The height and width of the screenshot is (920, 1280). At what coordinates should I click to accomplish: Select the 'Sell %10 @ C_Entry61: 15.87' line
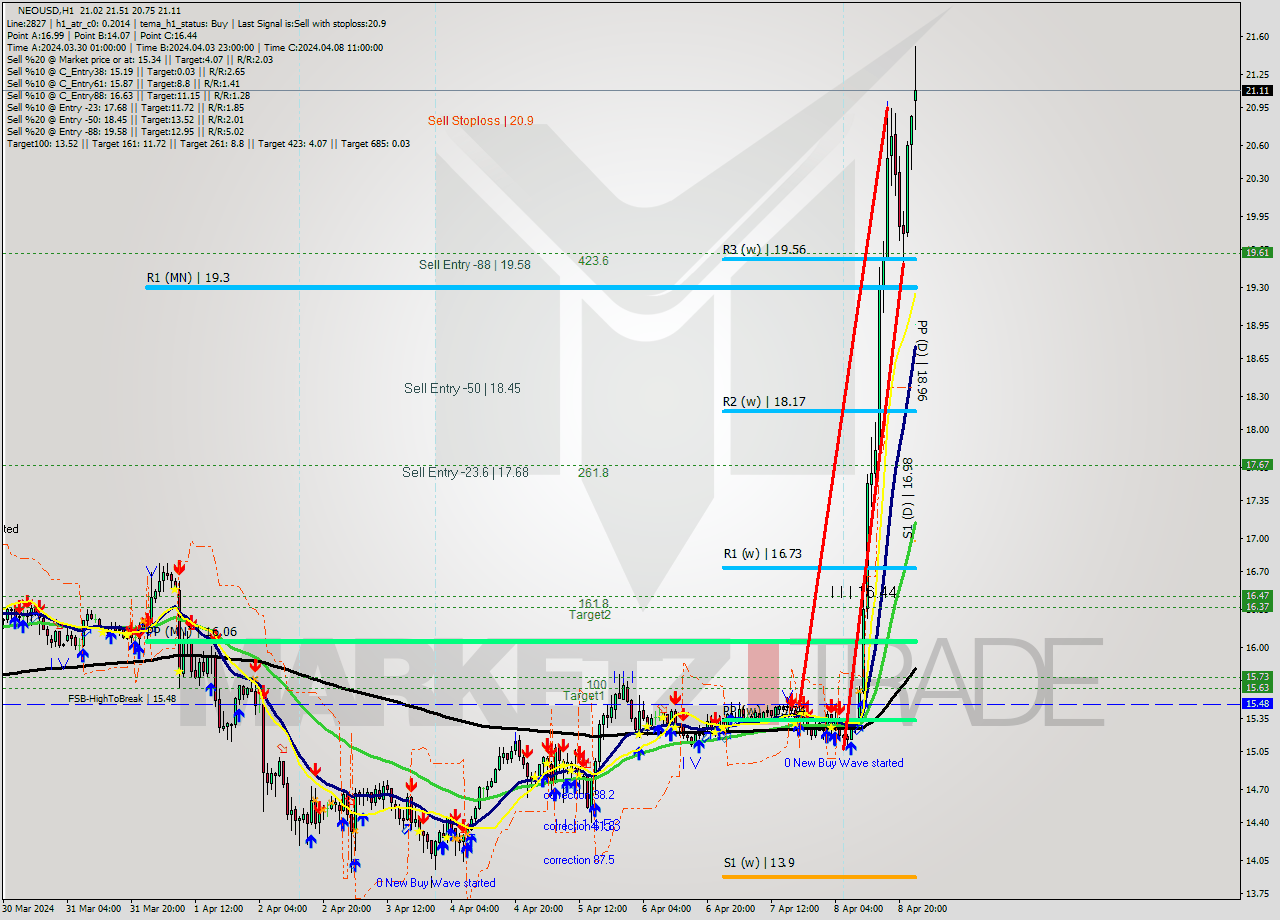coord(123,83)
